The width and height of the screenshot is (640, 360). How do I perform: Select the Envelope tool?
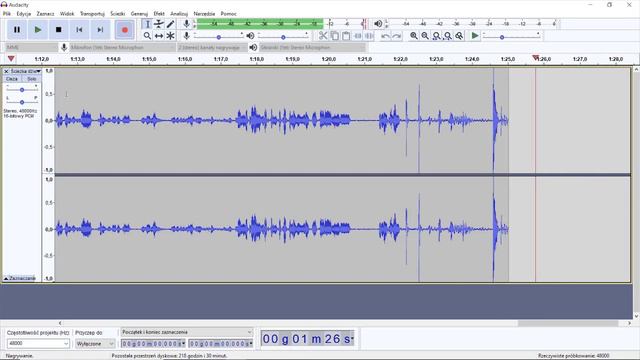pyautogui.click(x=159, y=24)
